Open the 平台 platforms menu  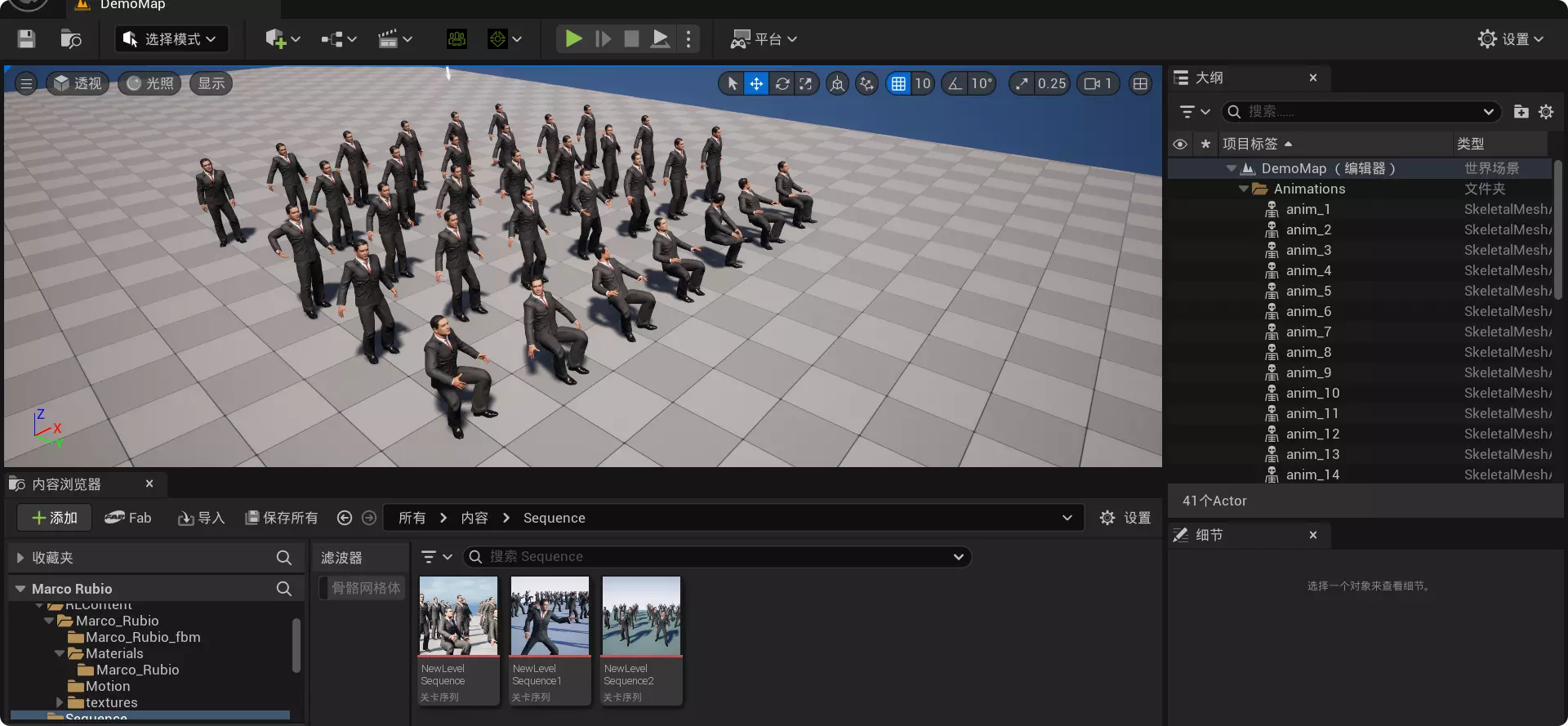(x=764, y=39)
